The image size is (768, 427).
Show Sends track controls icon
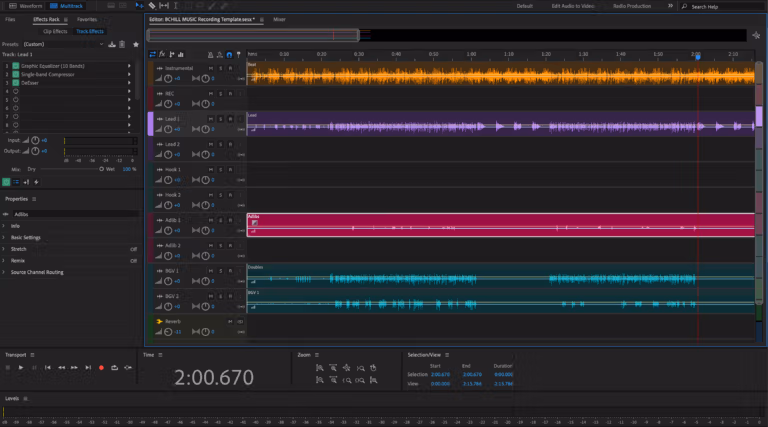[172, 54]
